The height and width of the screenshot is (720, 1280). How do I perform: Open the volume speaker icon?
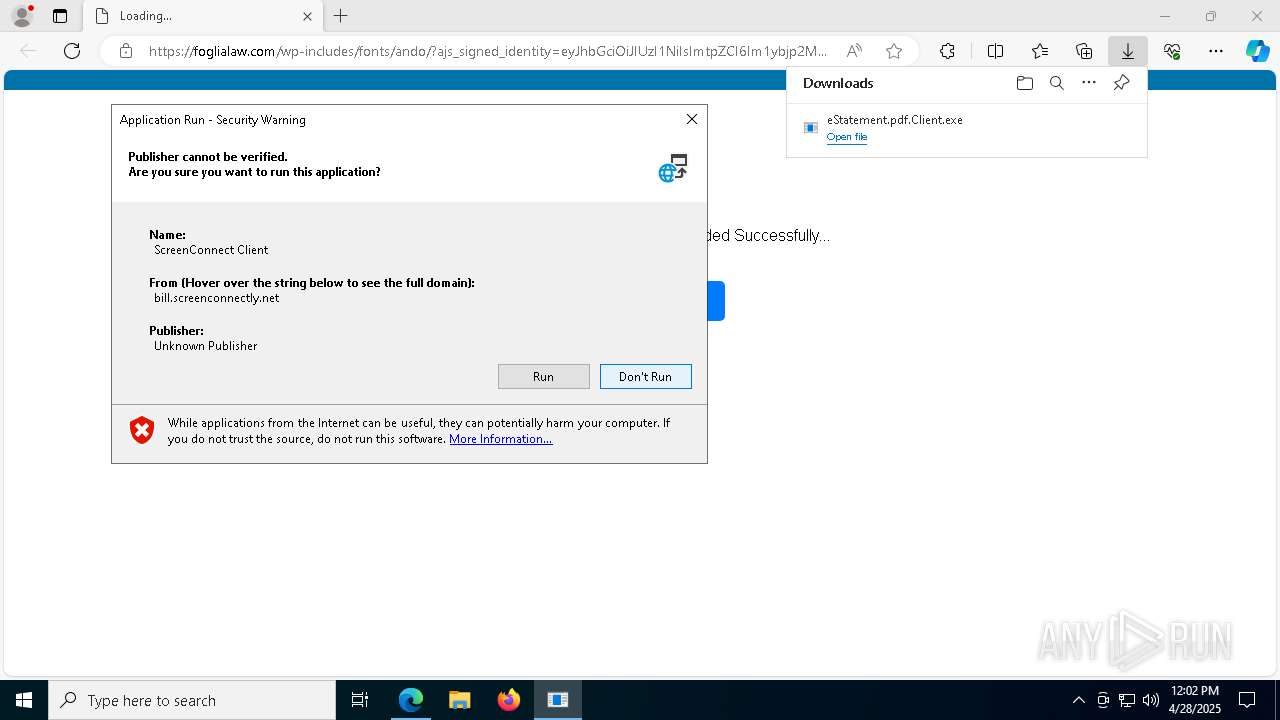(1151, 700)
